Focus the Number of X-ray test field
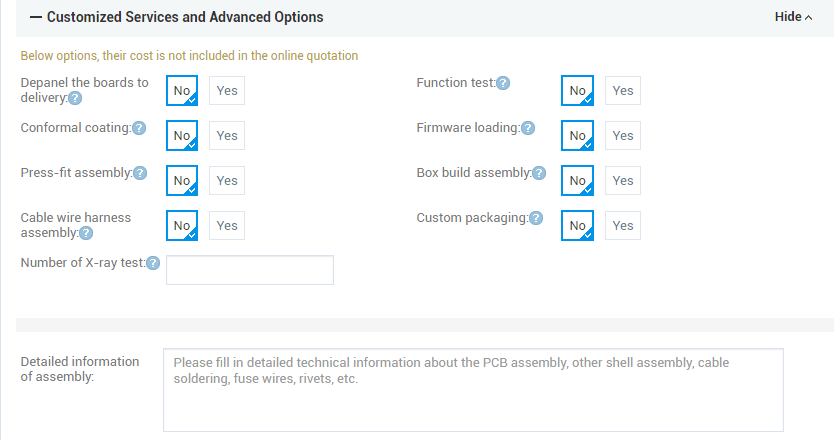The image size is (834, 440). coord(250,270)
